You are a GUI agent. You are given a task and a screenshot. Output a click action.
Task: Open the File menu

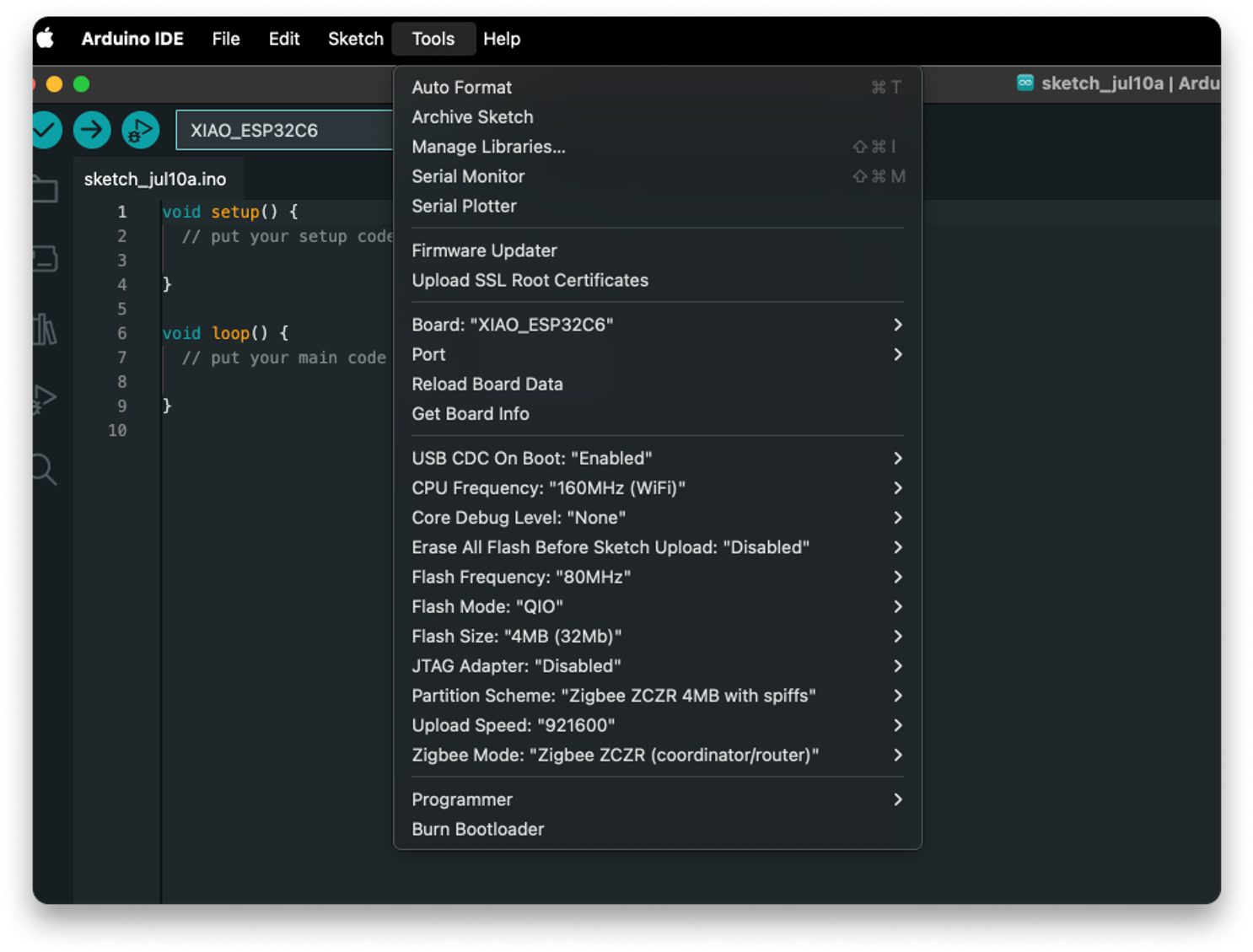tap(226, 39)
